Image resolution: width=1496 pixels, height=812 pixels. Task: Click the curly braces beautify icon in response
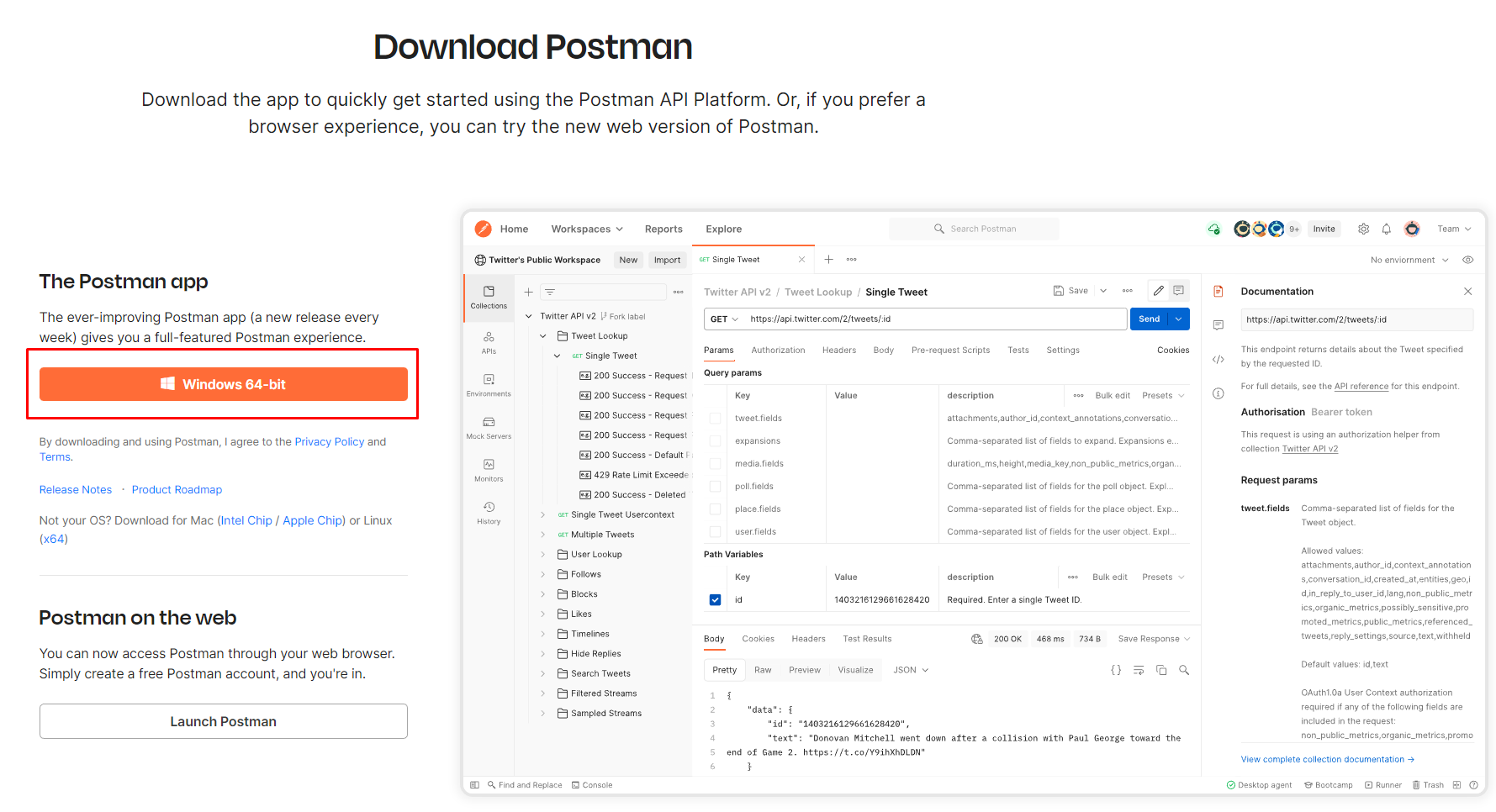tap(1116, 670)
